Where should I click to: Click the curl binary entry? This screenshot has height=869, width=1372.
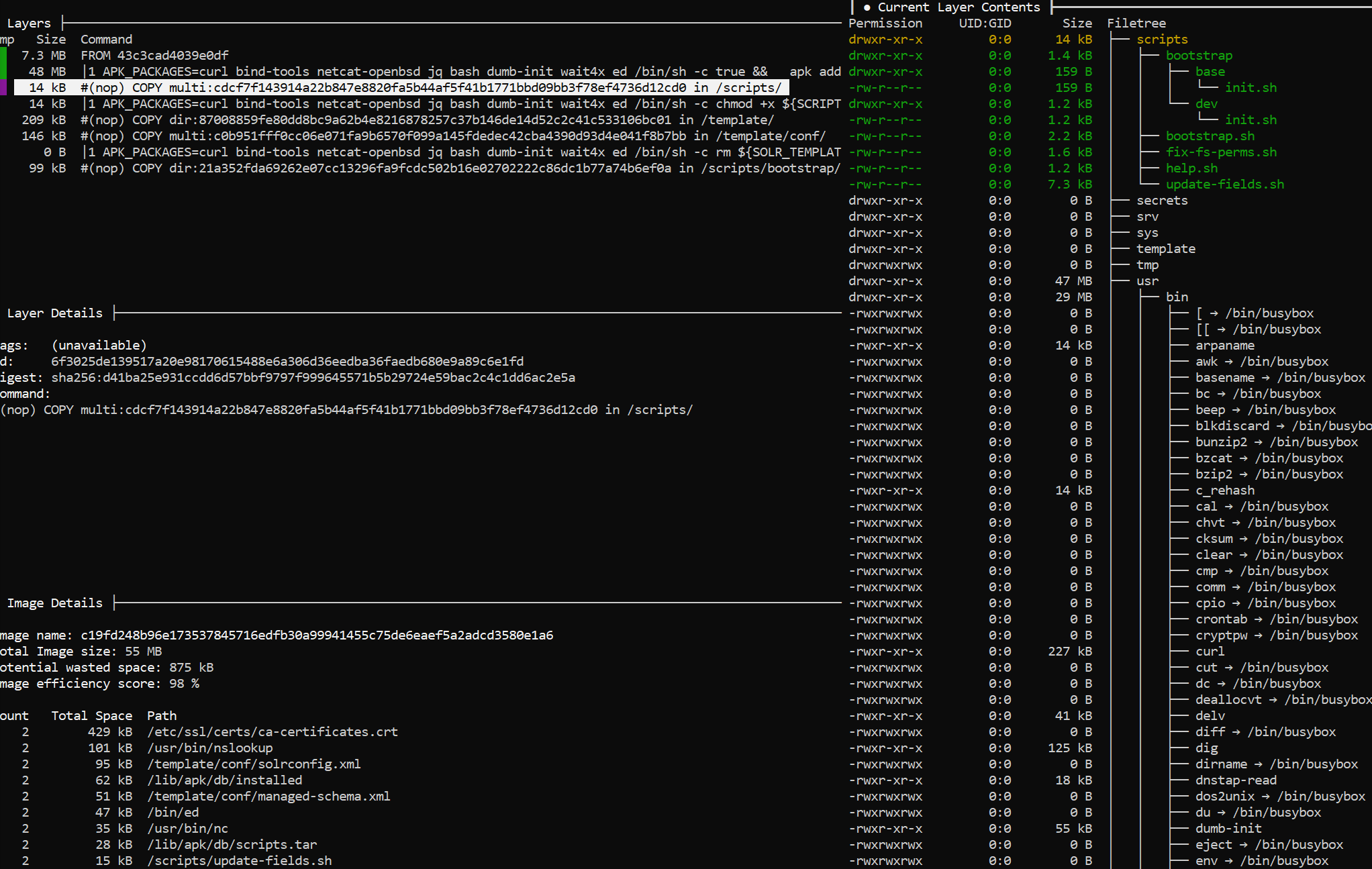pyautogui.click(x=1210, y=651)
